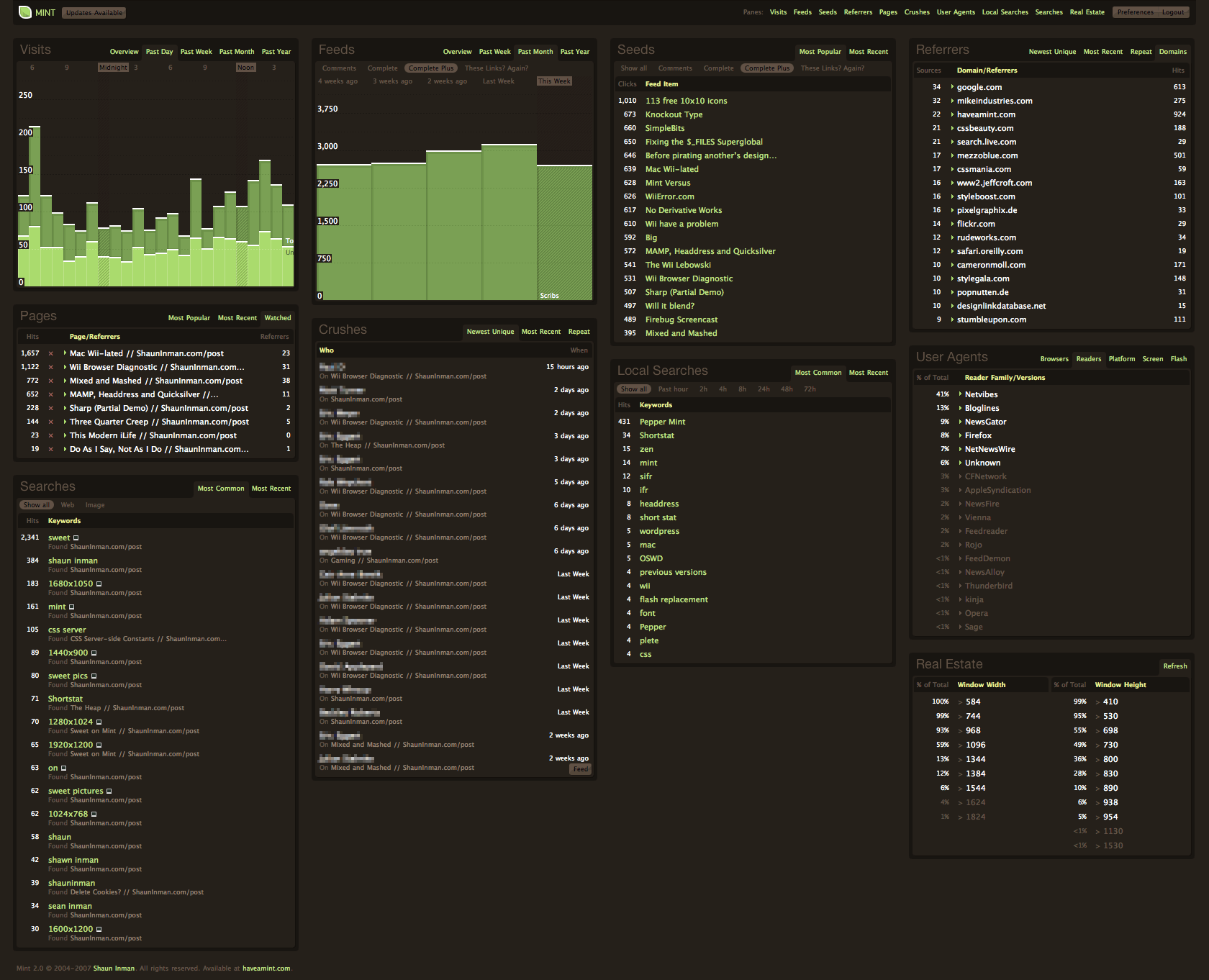The image size is (1209, 980).
Task: Unwatch This Modern iLife page
Action: click(50, 435)
